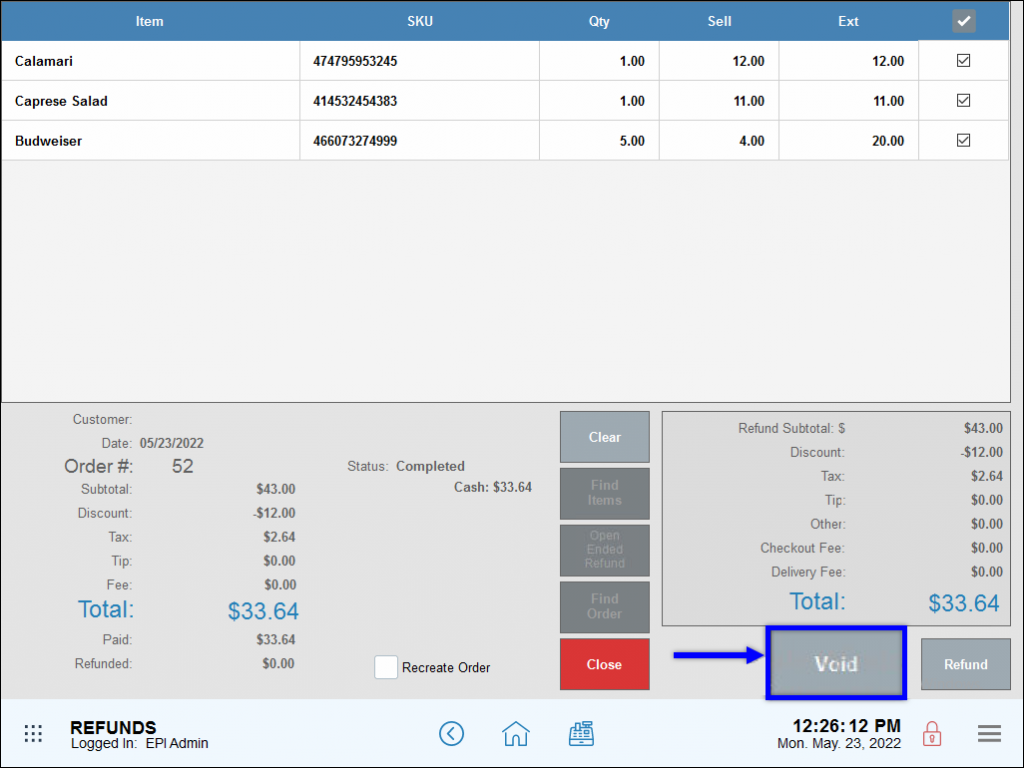The image size is (1024, 768).
Task: Click the back arrow navigation icon
Action: pos(451,733)
